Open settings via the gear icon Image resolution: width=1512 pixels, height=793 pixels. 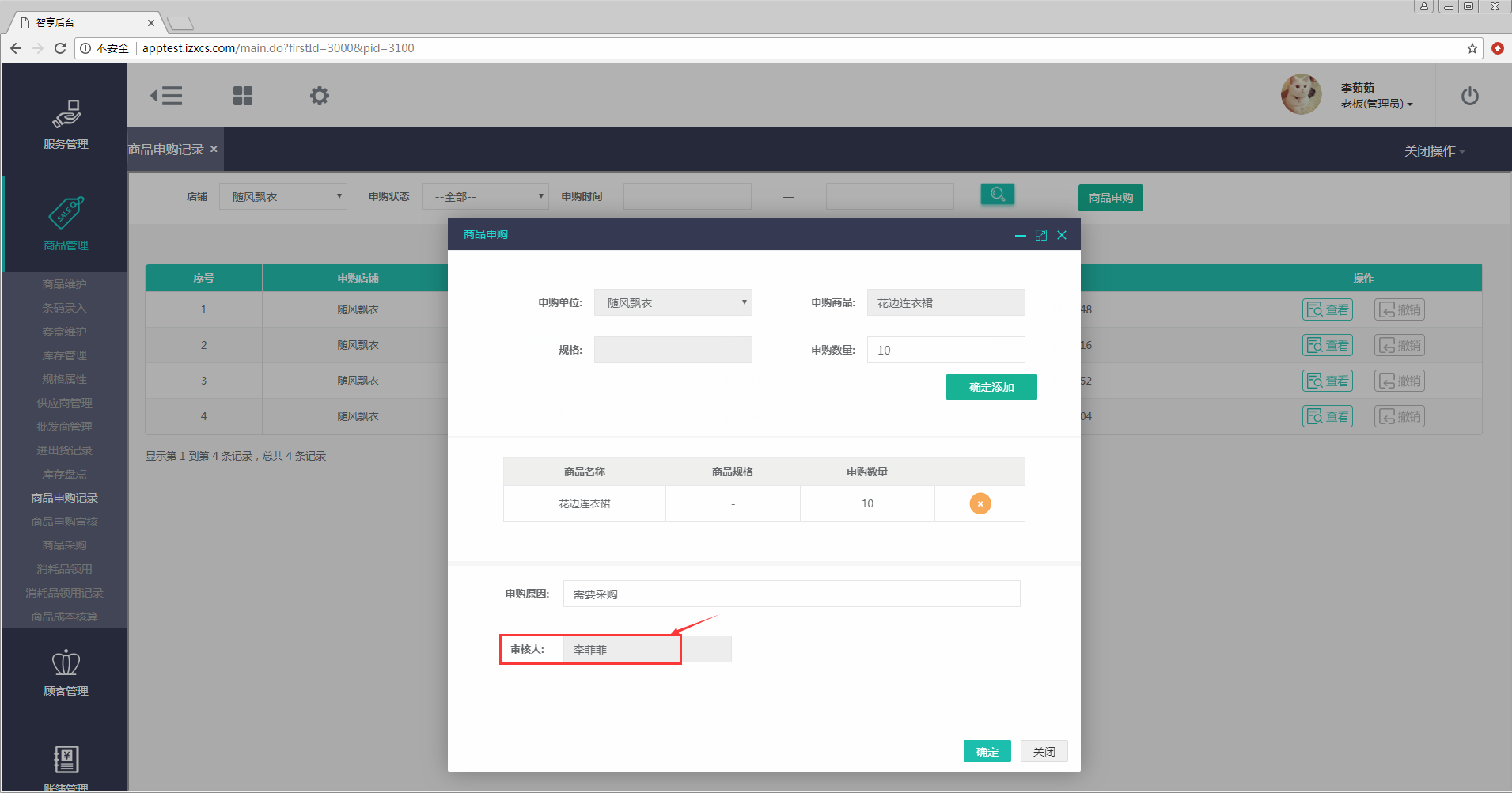[x=319, y=96]
